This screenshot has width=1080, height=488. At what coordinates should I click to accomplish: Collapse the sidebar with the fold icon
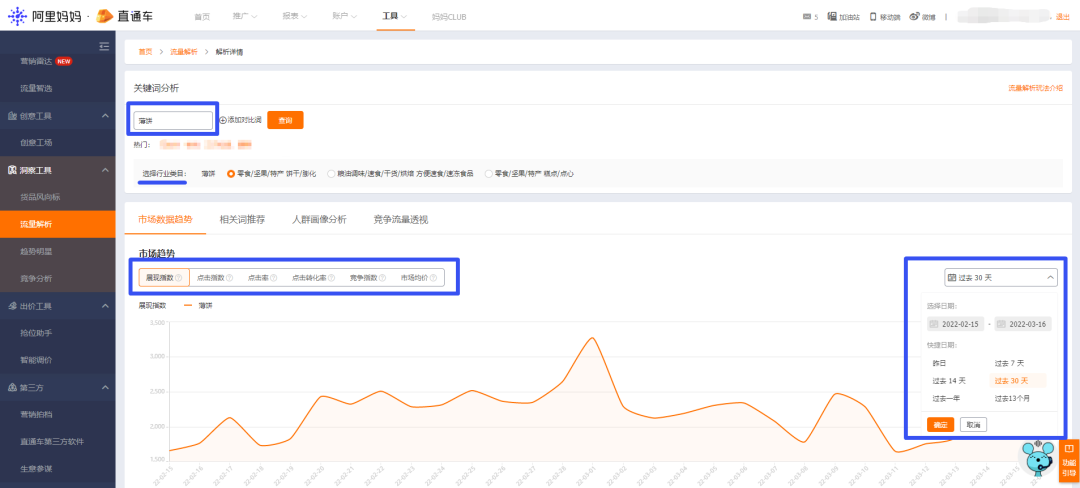104,46
